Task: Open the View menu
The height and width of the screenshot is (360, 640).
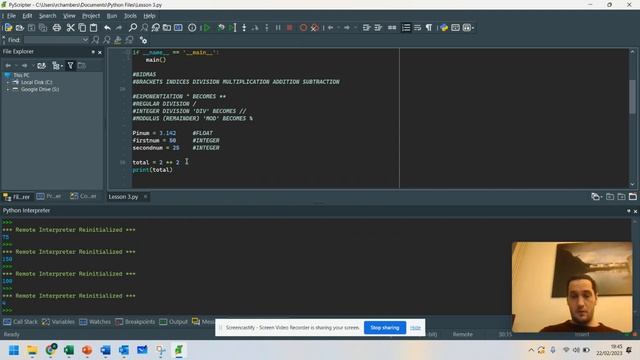Action: click(69, 16)
